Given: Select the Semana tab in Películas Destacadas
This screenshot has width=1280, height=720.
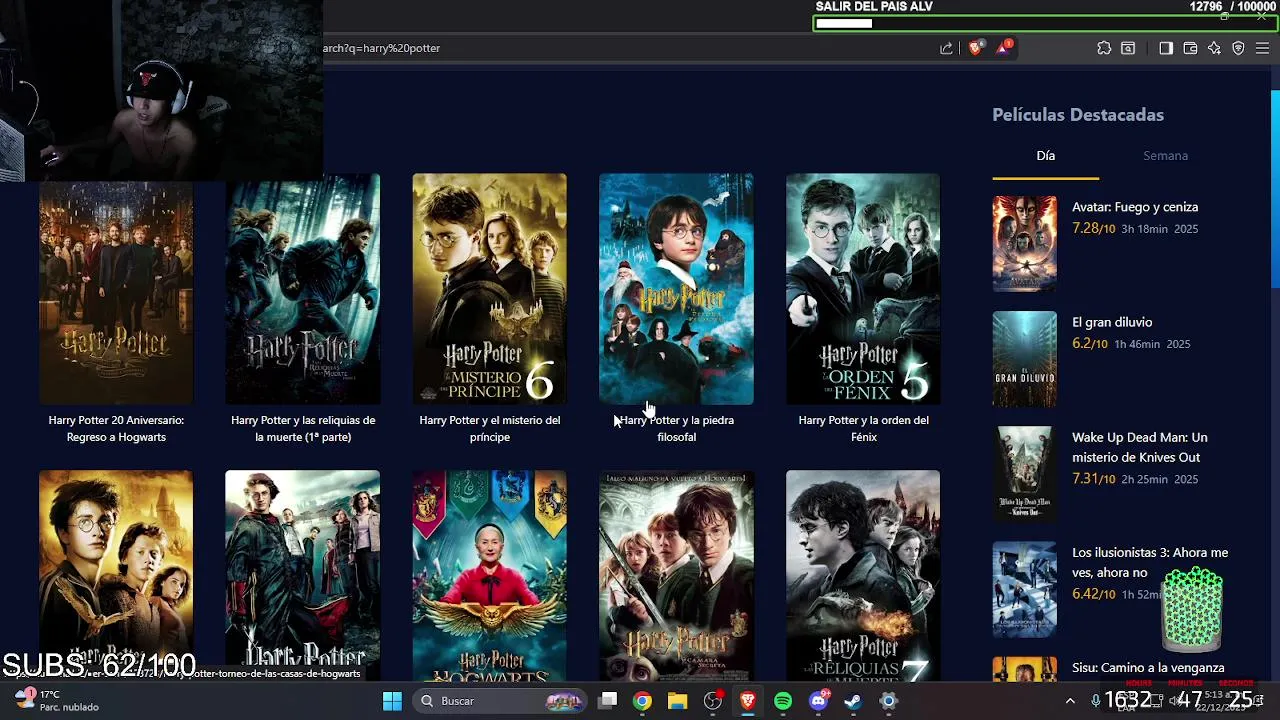Looking at the screenshot, I should (x=1165, y=156).
